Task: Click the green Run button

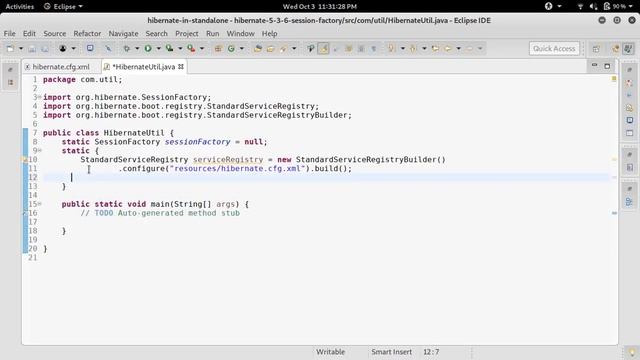Action: pyautogui.click(x=148, y=49)
